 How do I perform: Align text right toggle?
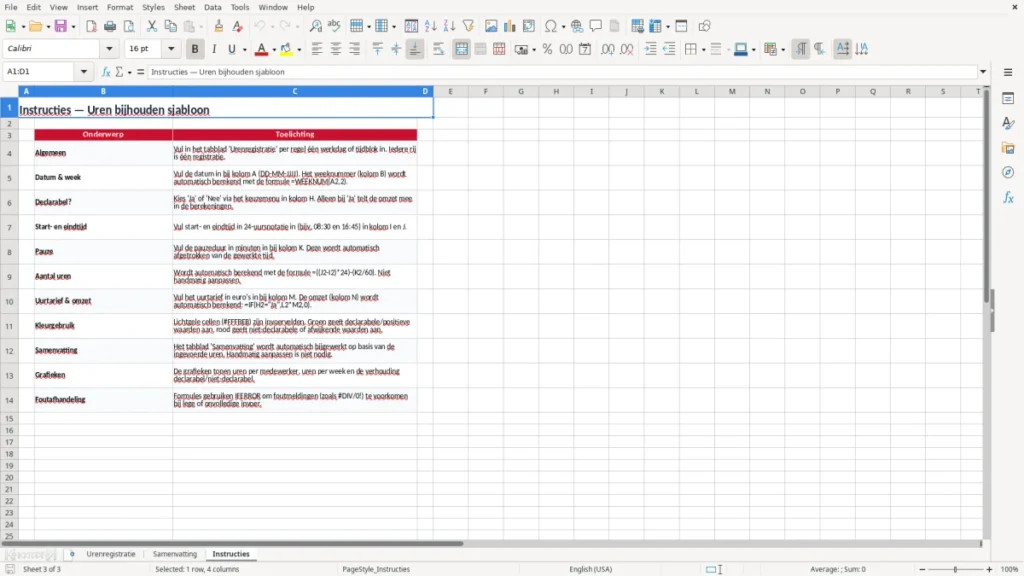[x=355, y=49]
